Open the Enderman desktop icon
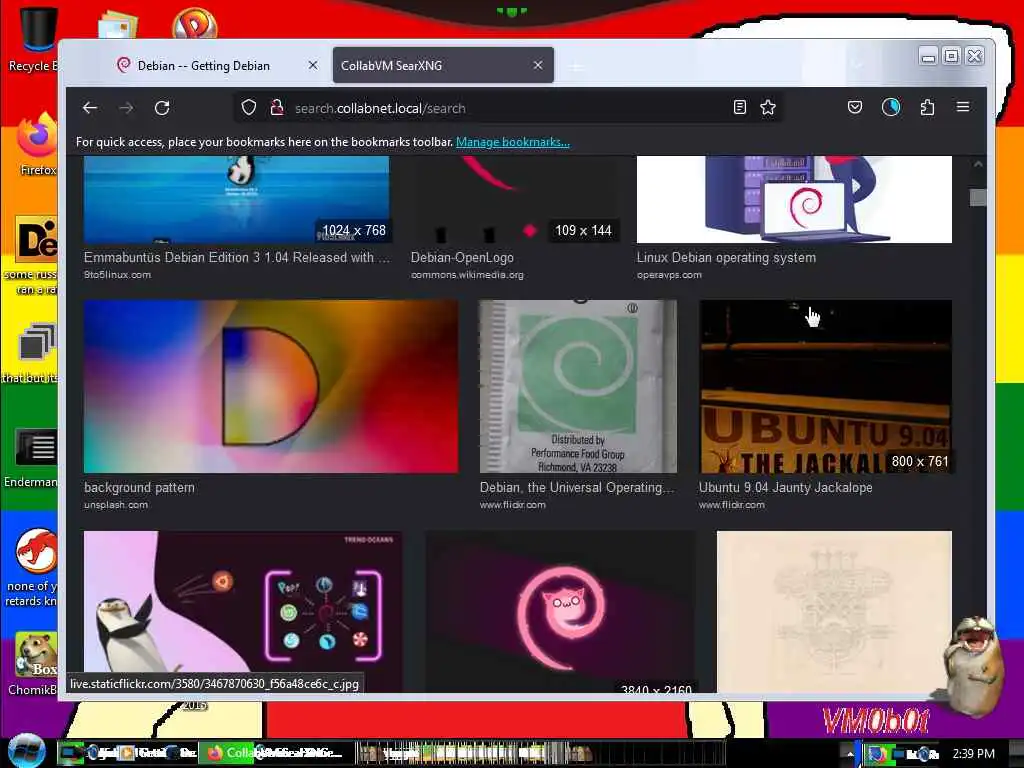Screen dimensions: 1024x768 pyautogui.click(x=31, y=457)
